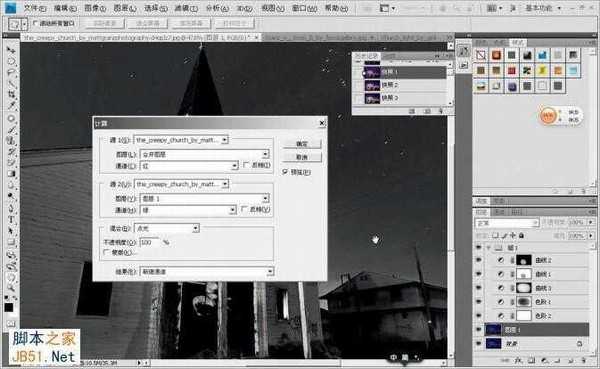Open the Result dropdown in dialog
Image resolution: width=600 pixels, height=369 pixels.
pos(207,271)
